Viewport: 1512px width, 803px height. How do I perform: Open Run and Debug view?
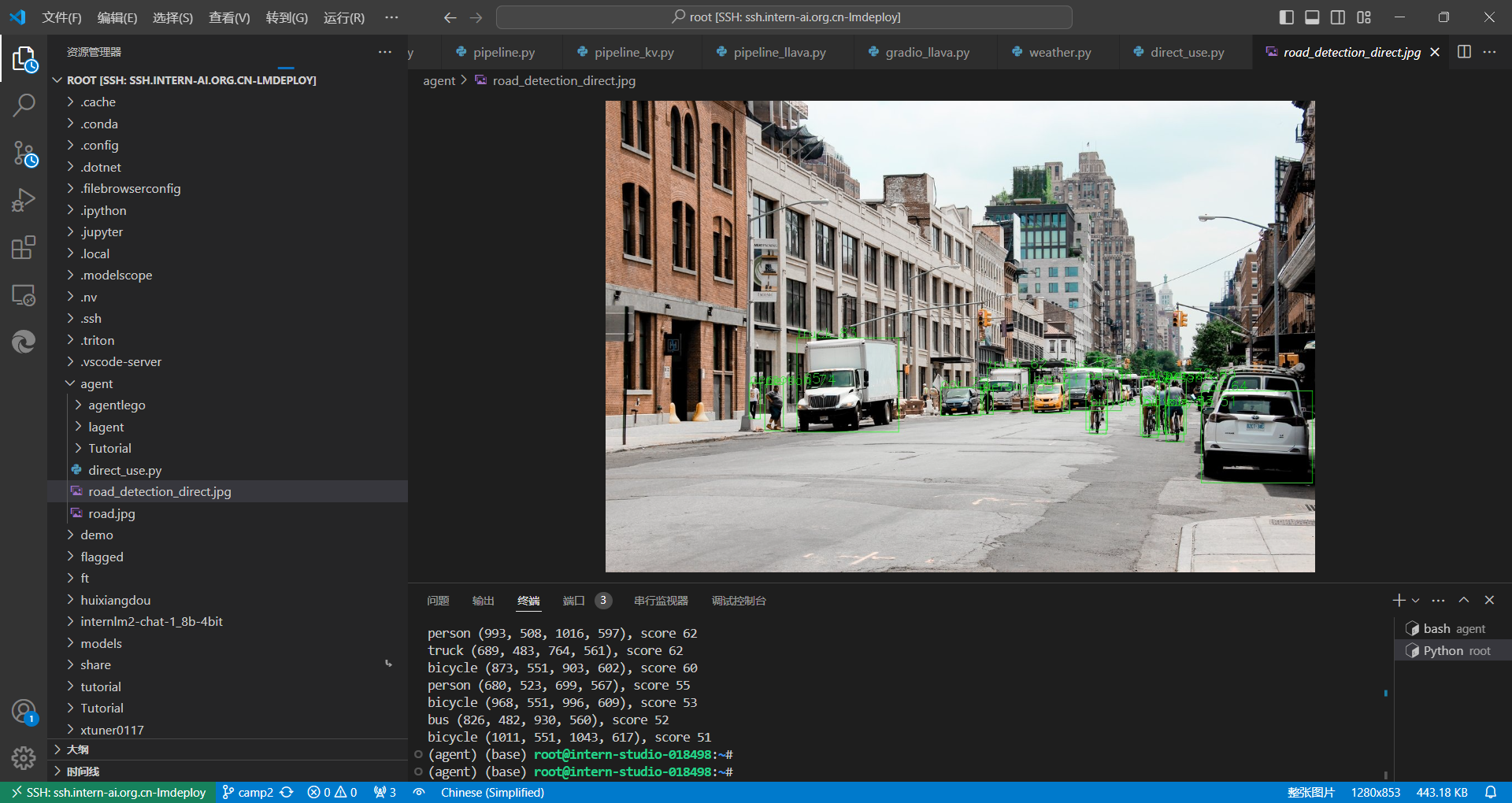coord(24,201)
